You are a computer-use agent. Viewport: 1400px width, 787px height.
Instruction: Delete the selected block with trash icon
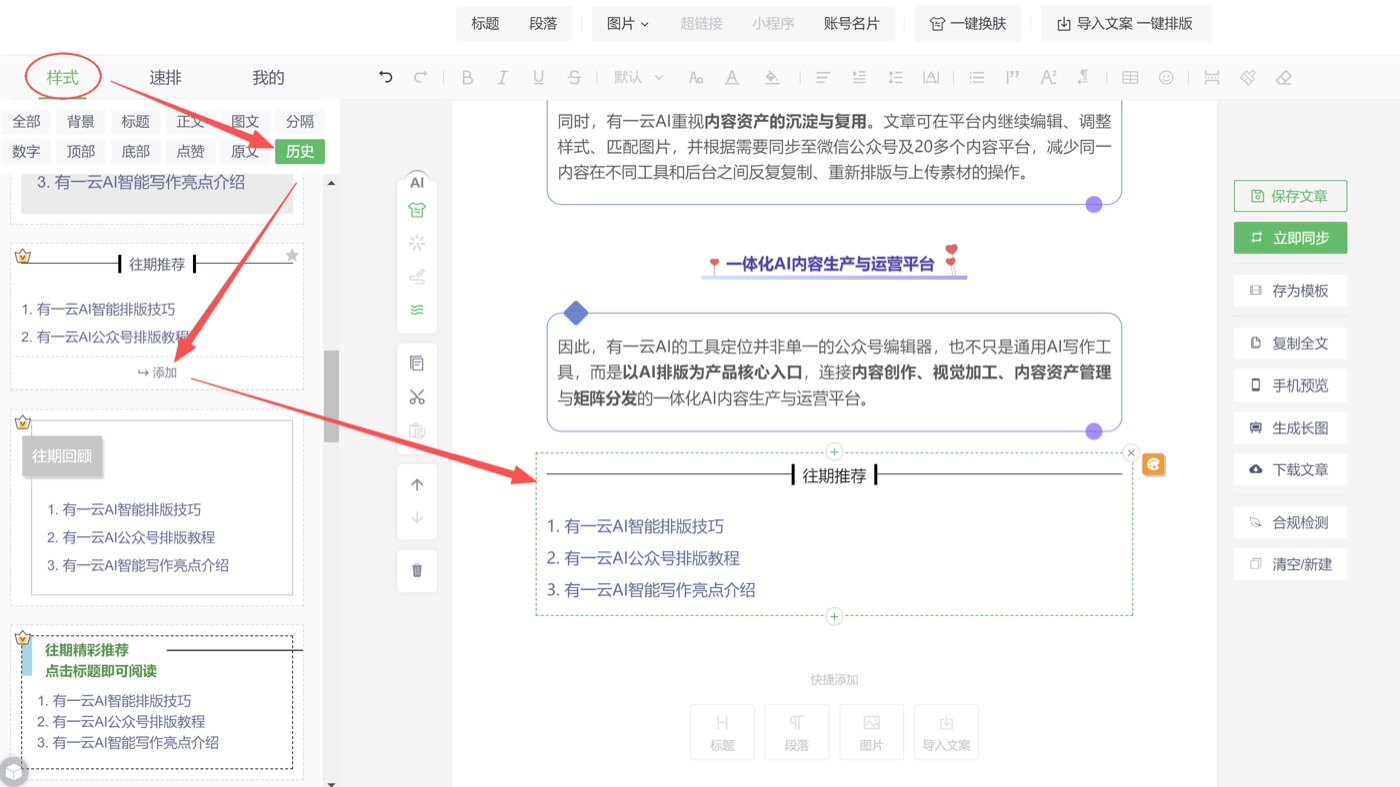[417, 571]
